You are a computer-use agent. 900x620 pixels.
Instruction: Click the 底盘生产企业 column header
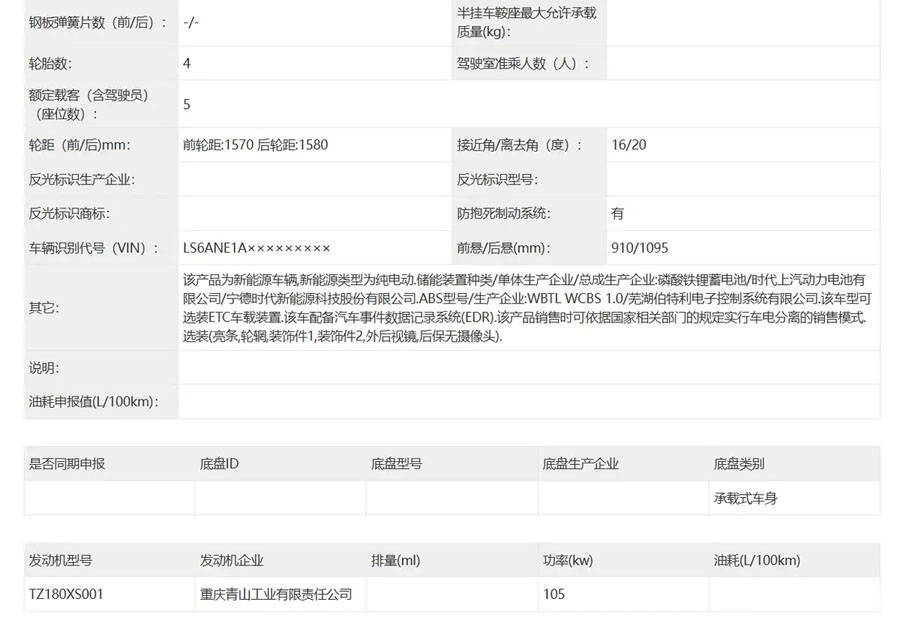point(580,464)
